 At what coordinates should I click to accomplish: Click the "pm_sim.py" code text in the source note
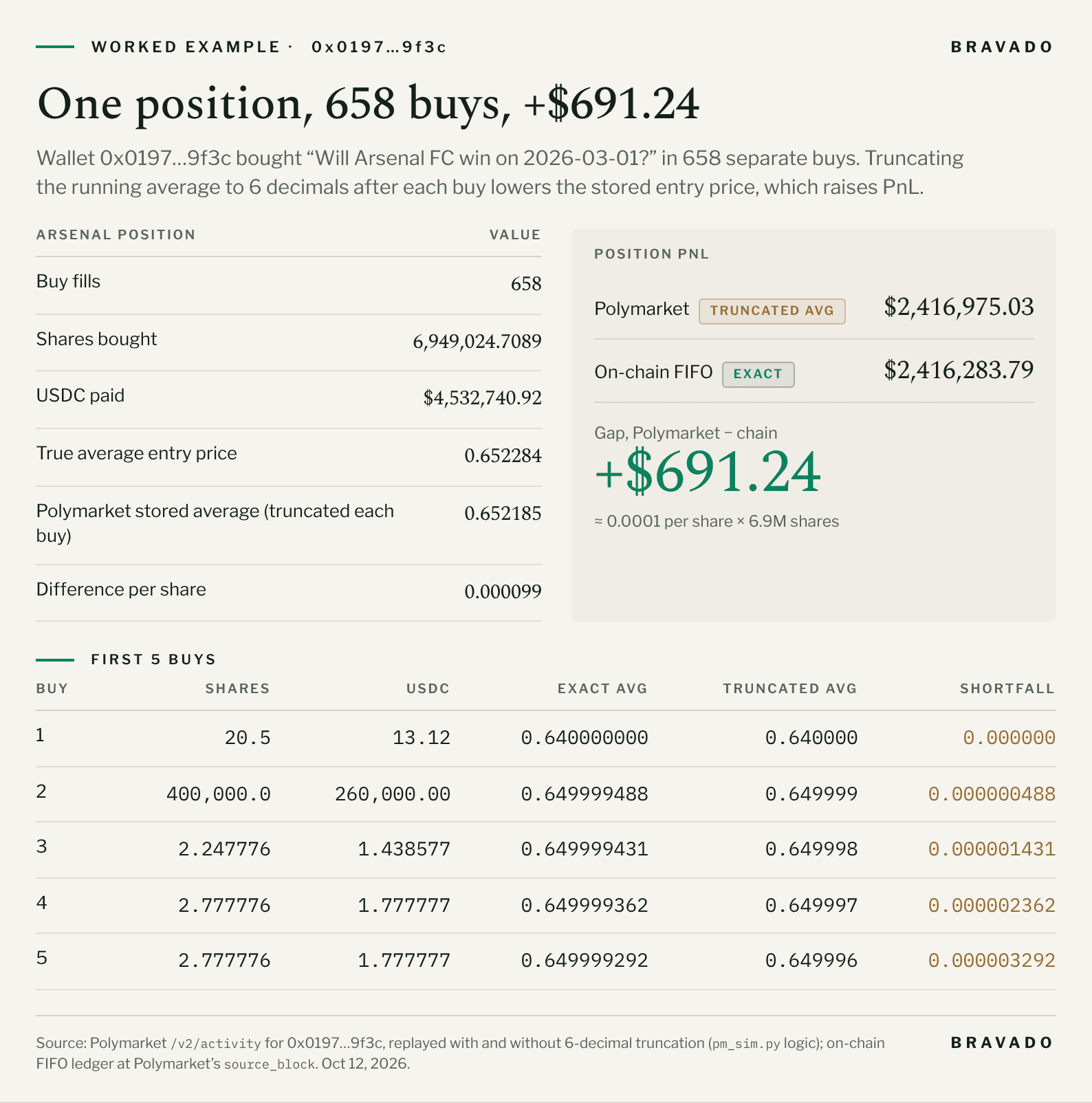point(746,1044)
